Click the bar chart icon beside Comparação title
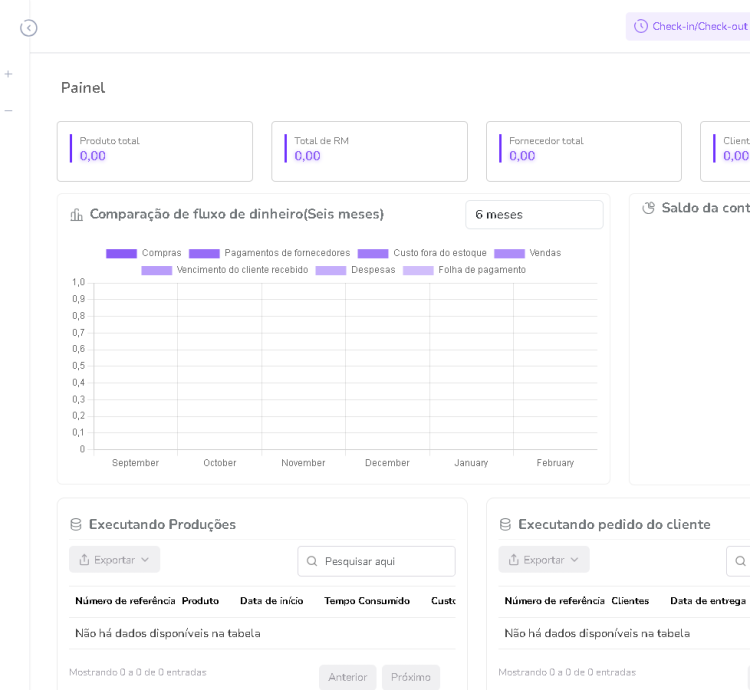The height and width of the screenshot is (690, 750). tap(77, 215)
